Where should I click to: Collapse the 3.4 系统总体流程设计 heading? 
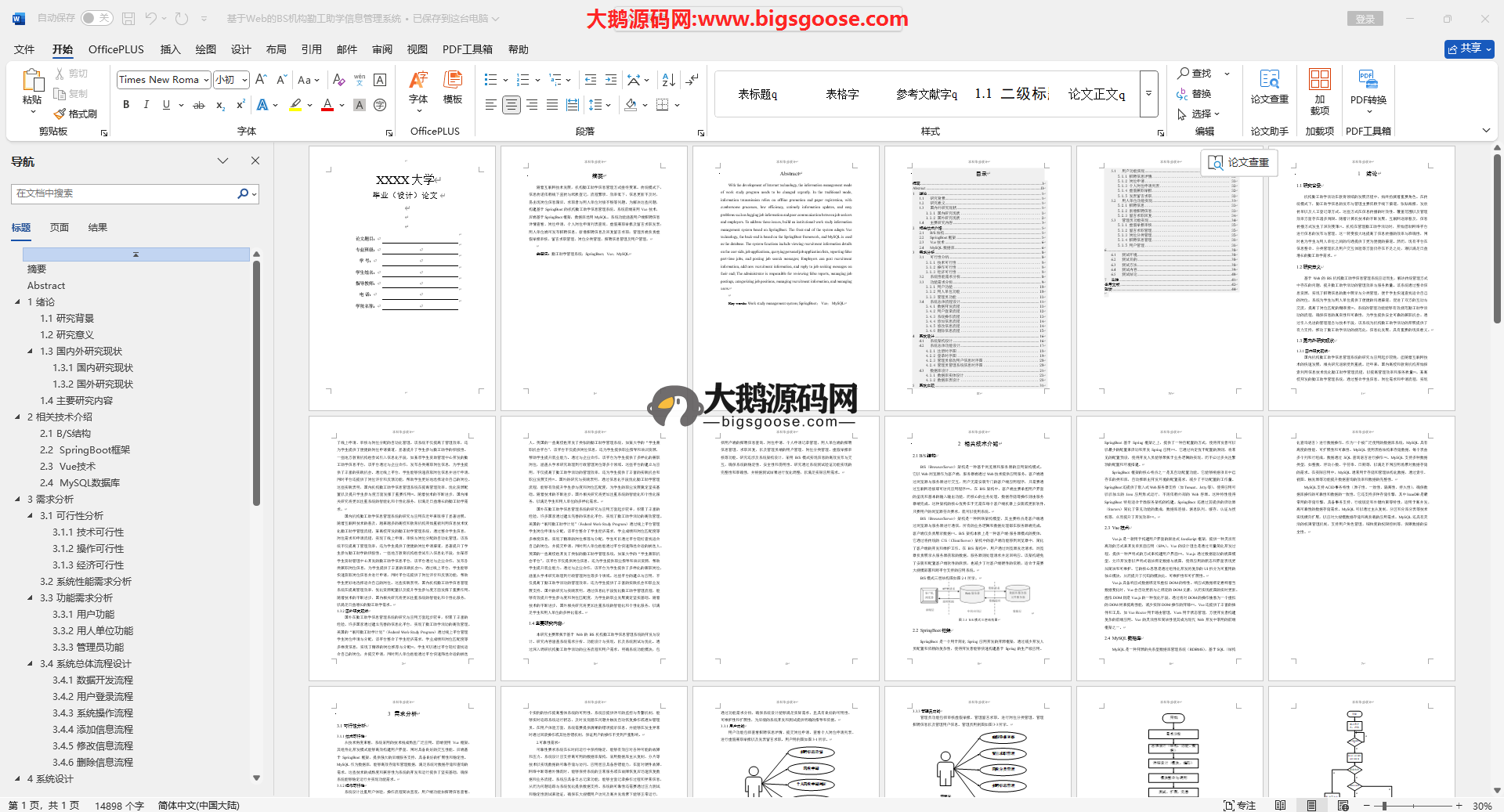point(31,664)
